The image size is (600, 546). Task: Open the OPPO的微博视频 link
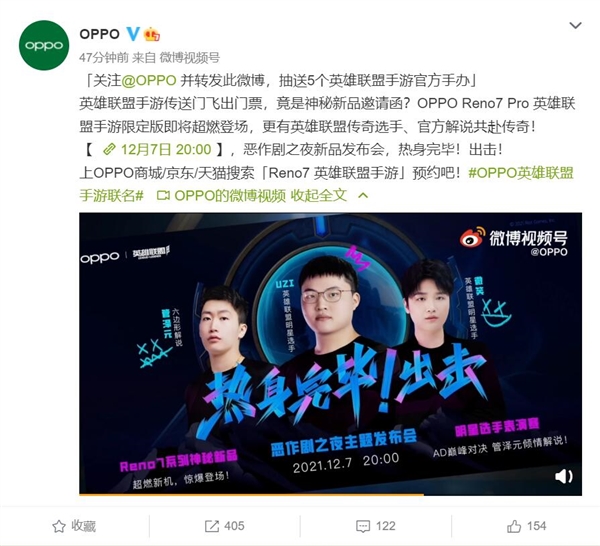tap(222, 196)
